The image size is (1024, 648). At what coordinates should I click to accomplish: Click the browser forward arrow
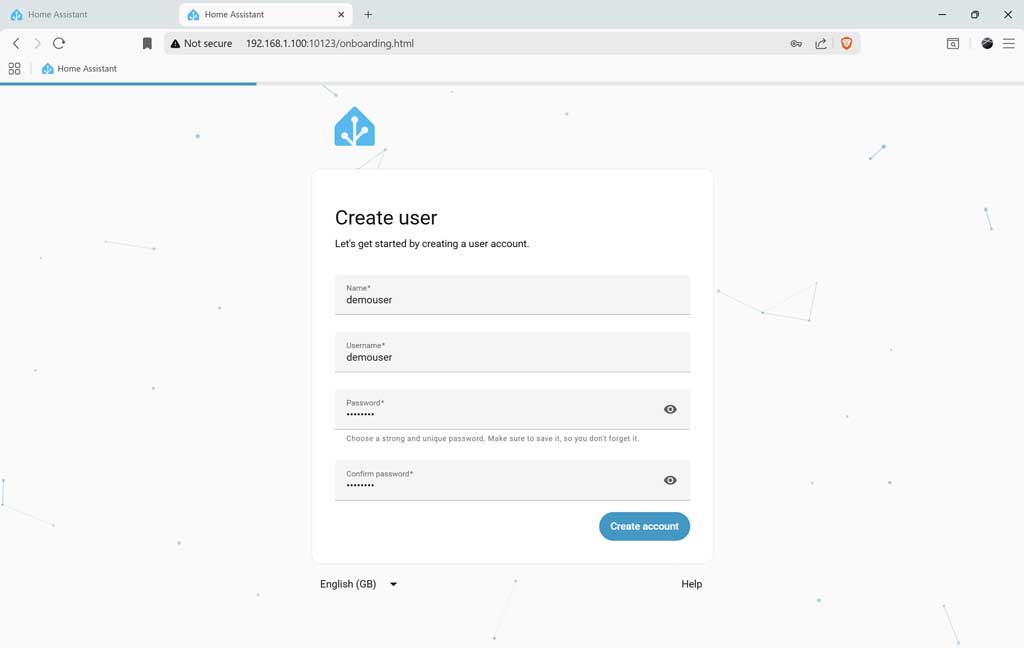(x=37, y=43)
